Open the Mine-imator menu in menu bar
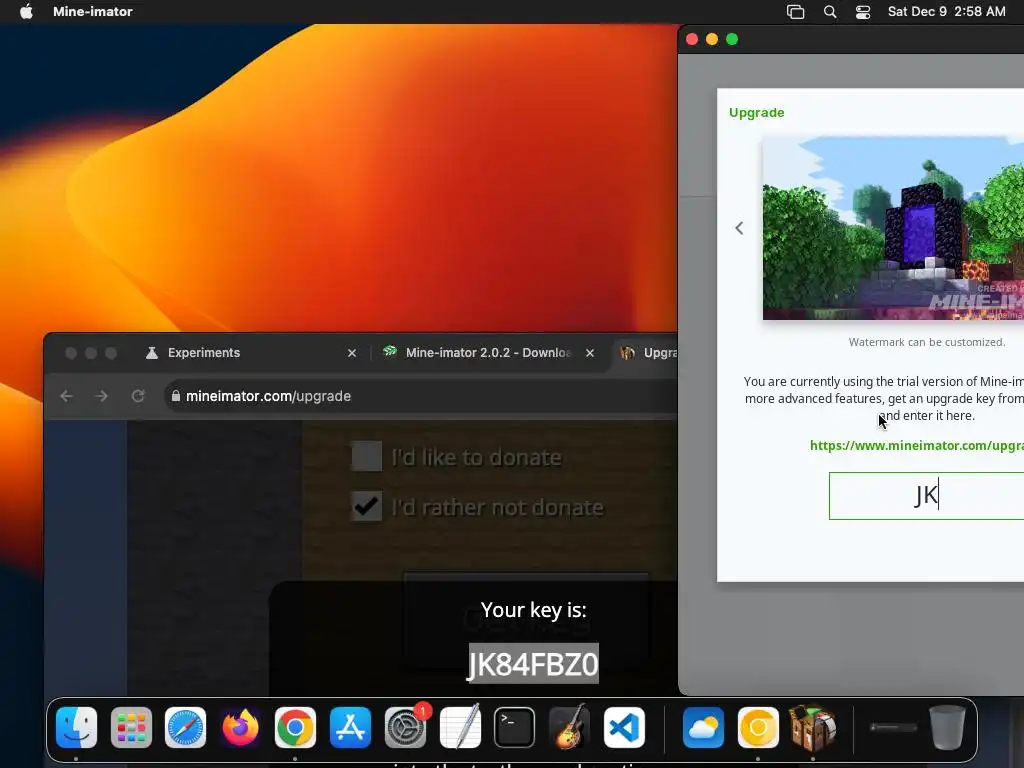This screenshot has width=1024, height=768. [x=93, y=11]
